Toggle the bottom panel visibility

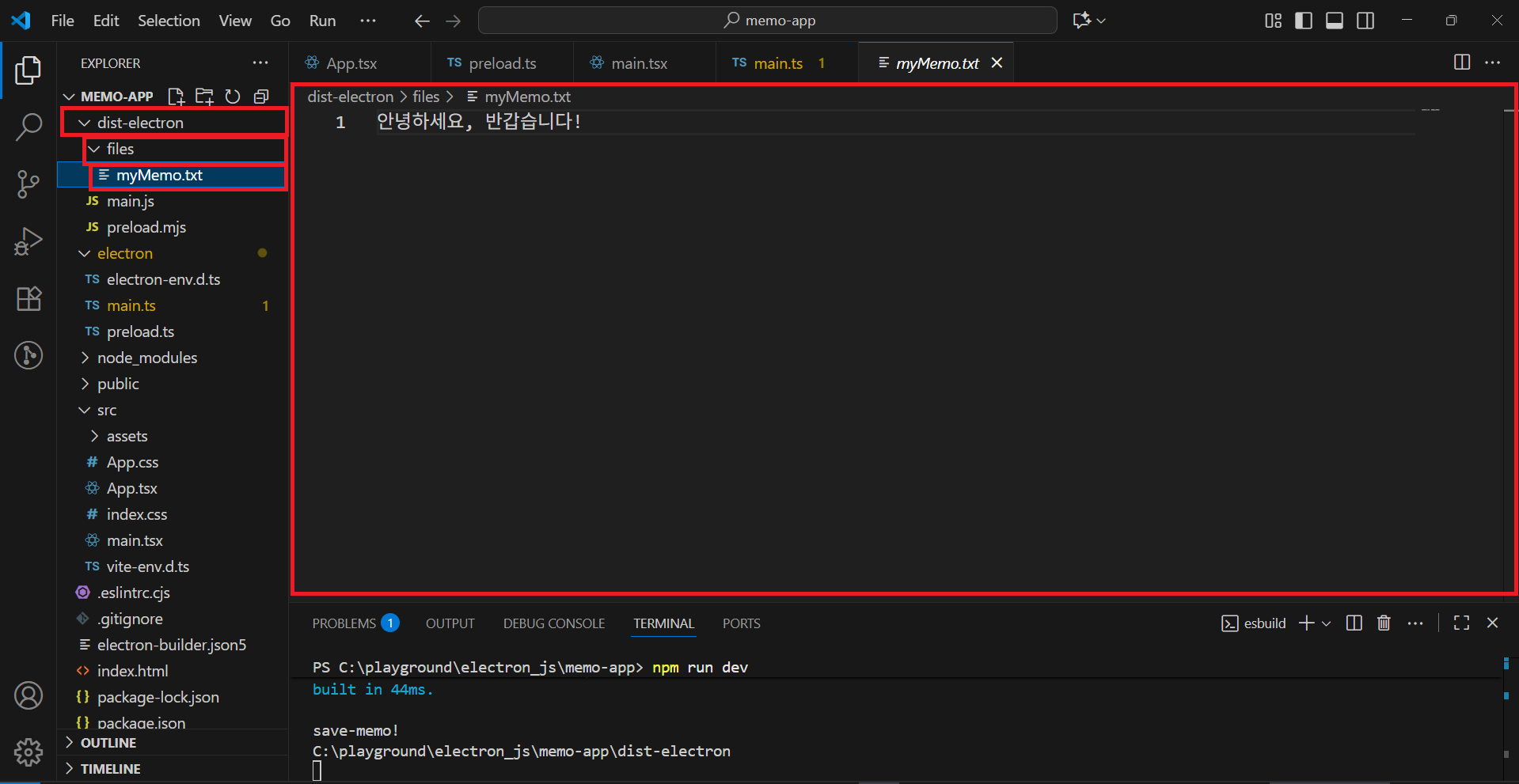[x=1335, y=21]
